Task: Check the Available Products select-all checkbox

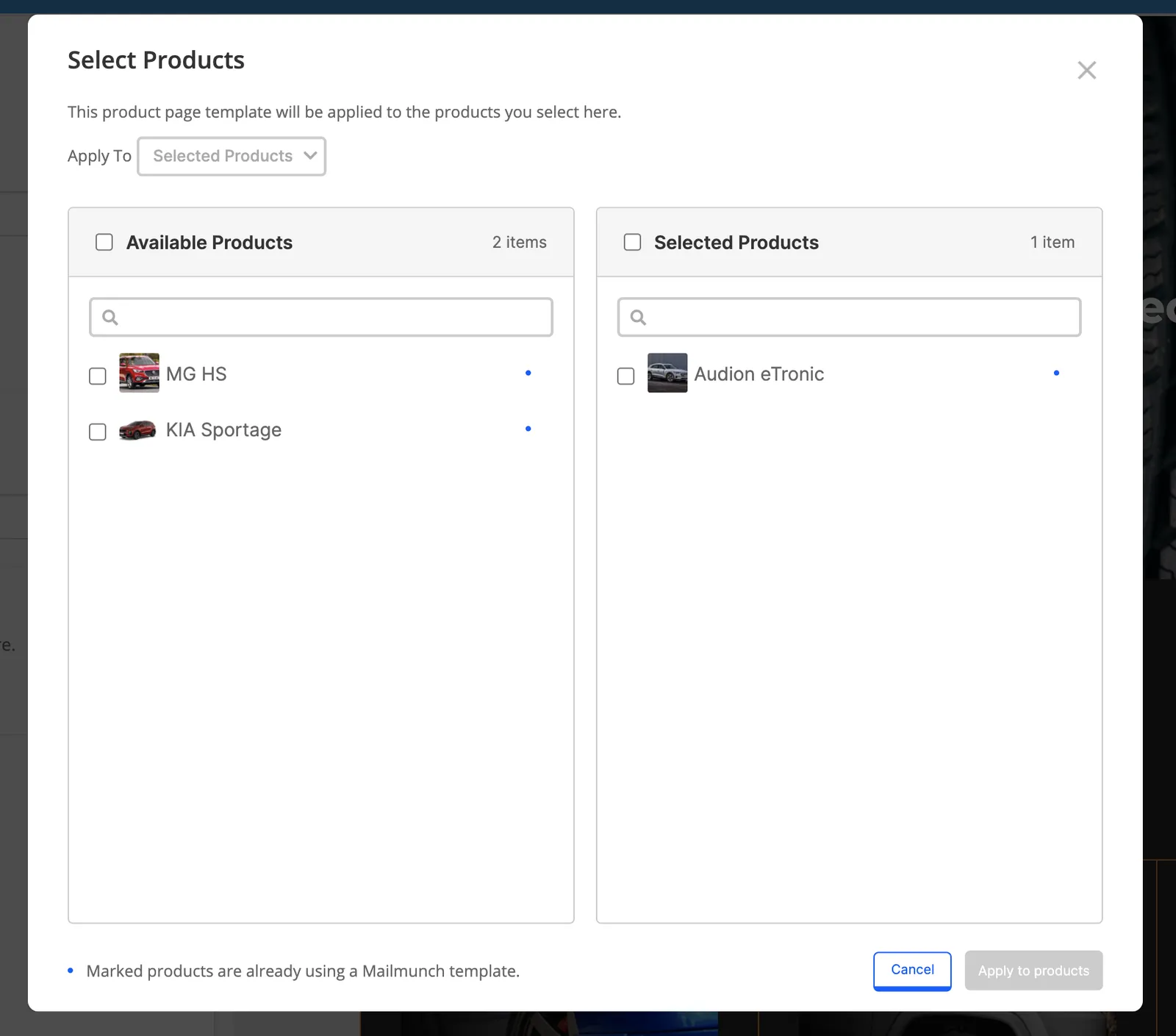Action: pyautogui.click(x=104, y=243)
